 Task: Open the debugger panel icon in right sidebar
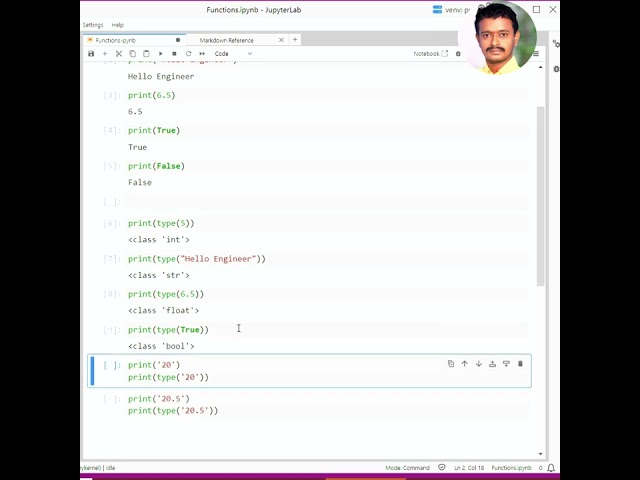pos(556,69)
